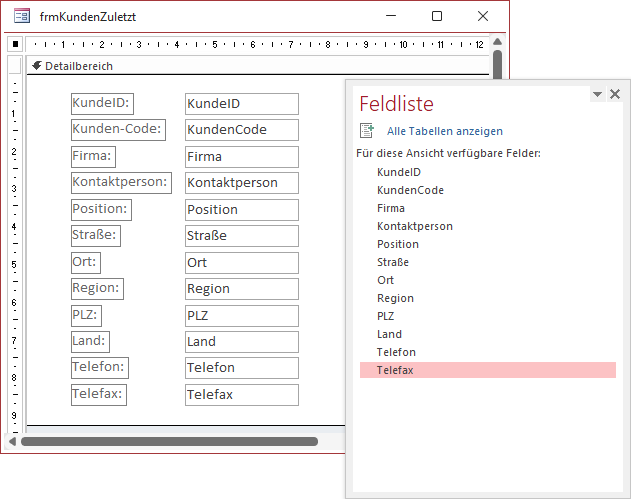Select the Ort text box in the form

coord(242,262)
